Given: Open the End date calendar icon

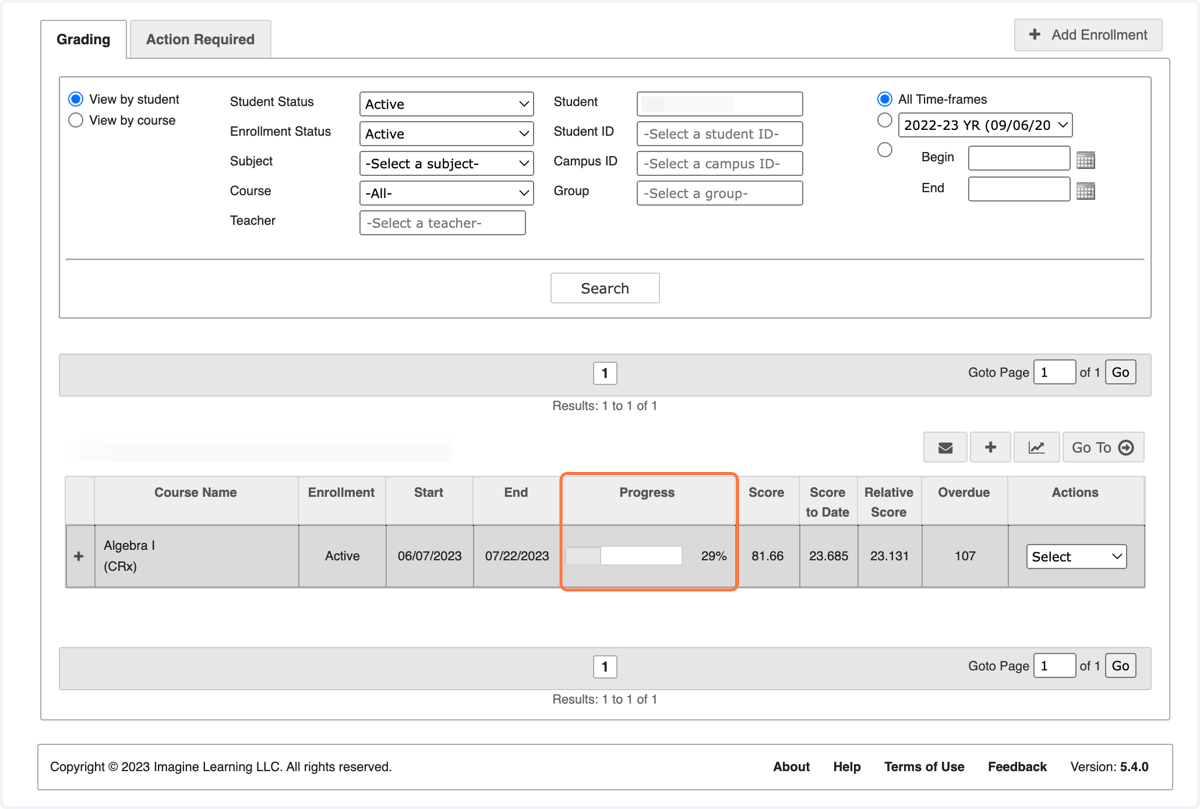Looking at the screenshot, I should coord(1086,190).
